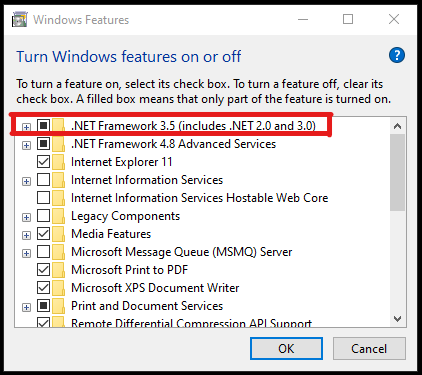Viewport: 422px width, 375px height.
Task: Enable Internet Information Services Hostable Web Core checkbox
Action: point(43,198)
